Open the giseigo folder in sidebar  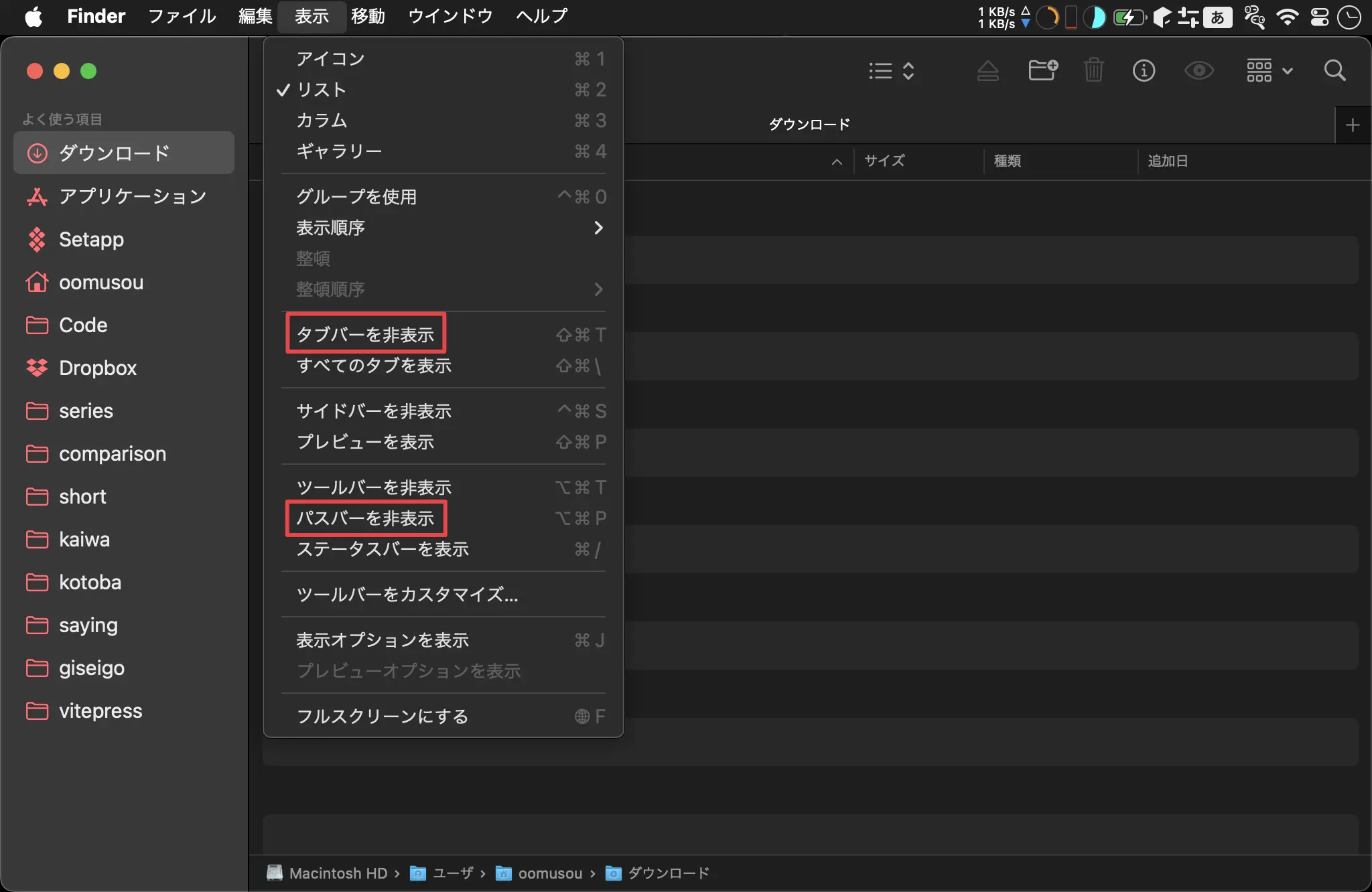click(x=124, y=668)
